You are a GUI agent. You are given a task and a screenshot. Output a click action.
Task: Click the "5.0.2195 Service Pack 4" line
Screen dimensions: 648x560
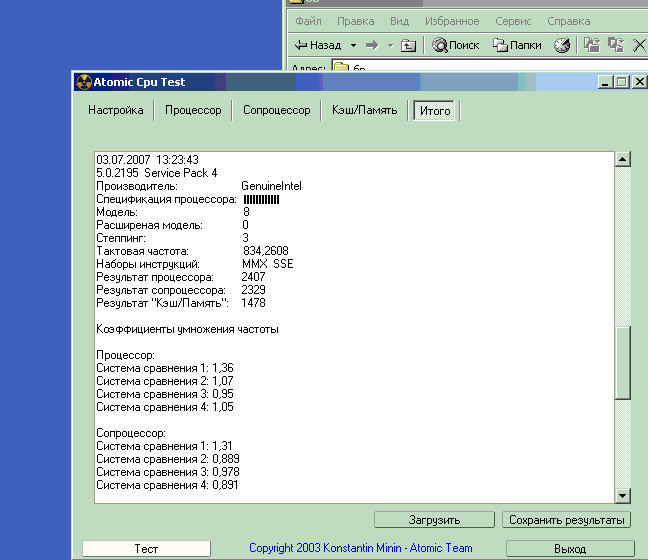coord(157,173)
